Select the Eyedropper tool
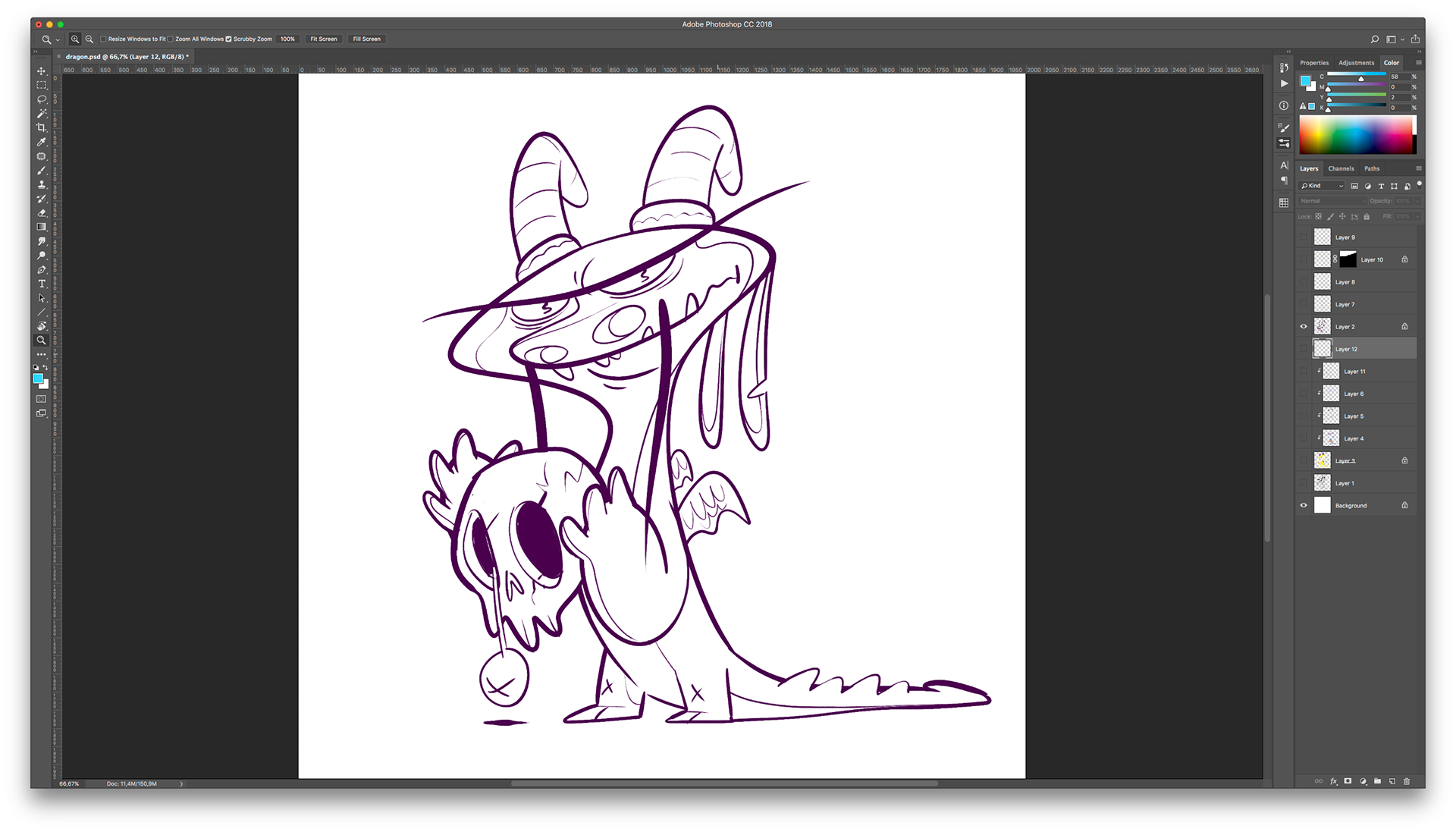1456x832 pixels. click(x=42, y=142)
